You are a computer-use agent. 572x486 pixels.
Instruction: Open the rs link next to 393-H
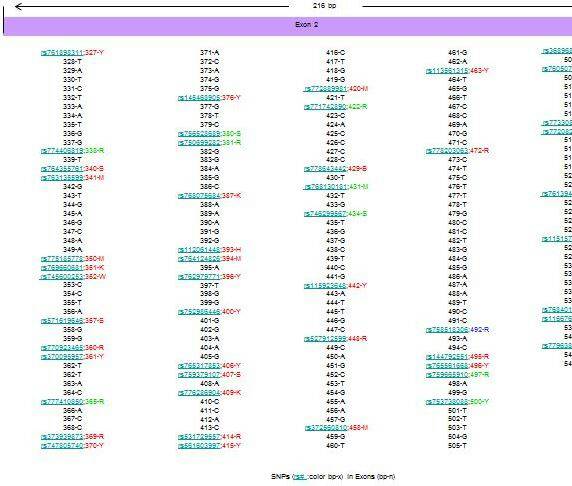[200, 250]
